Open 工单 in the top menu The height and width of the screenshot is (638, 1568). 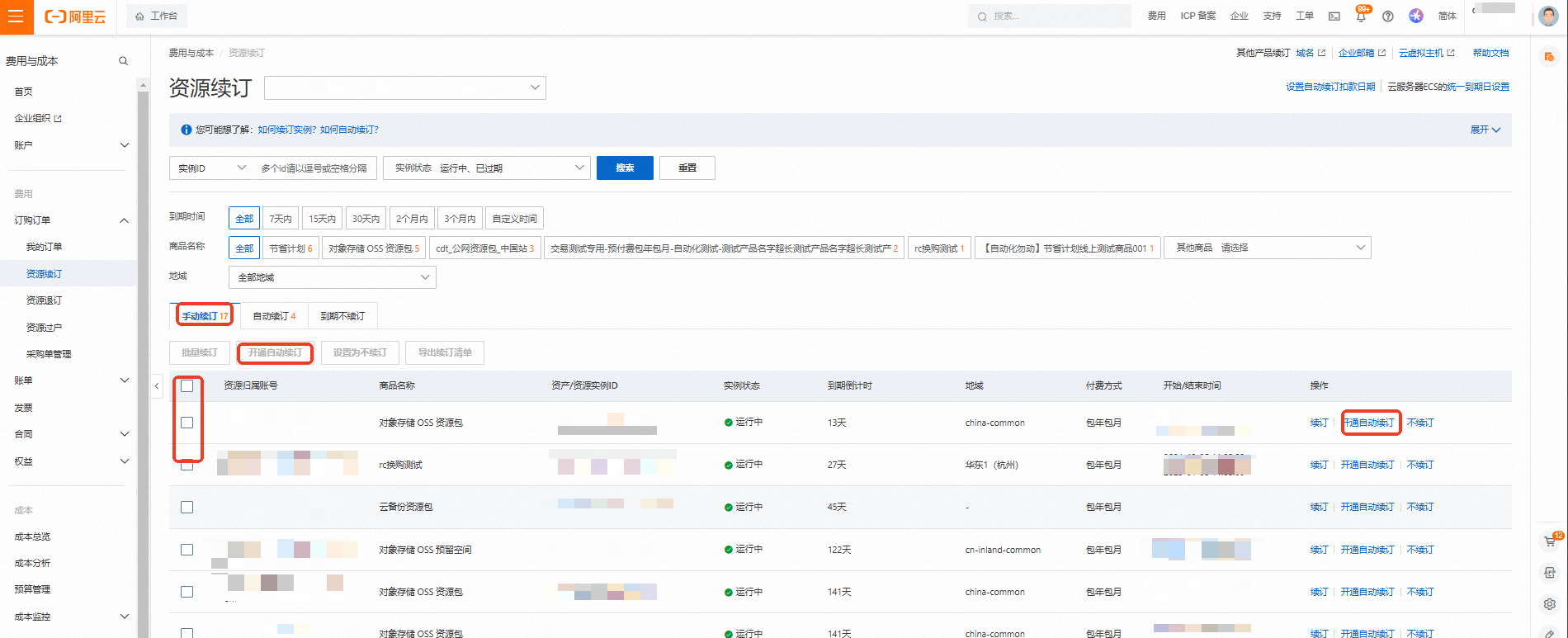point(1305,16)
